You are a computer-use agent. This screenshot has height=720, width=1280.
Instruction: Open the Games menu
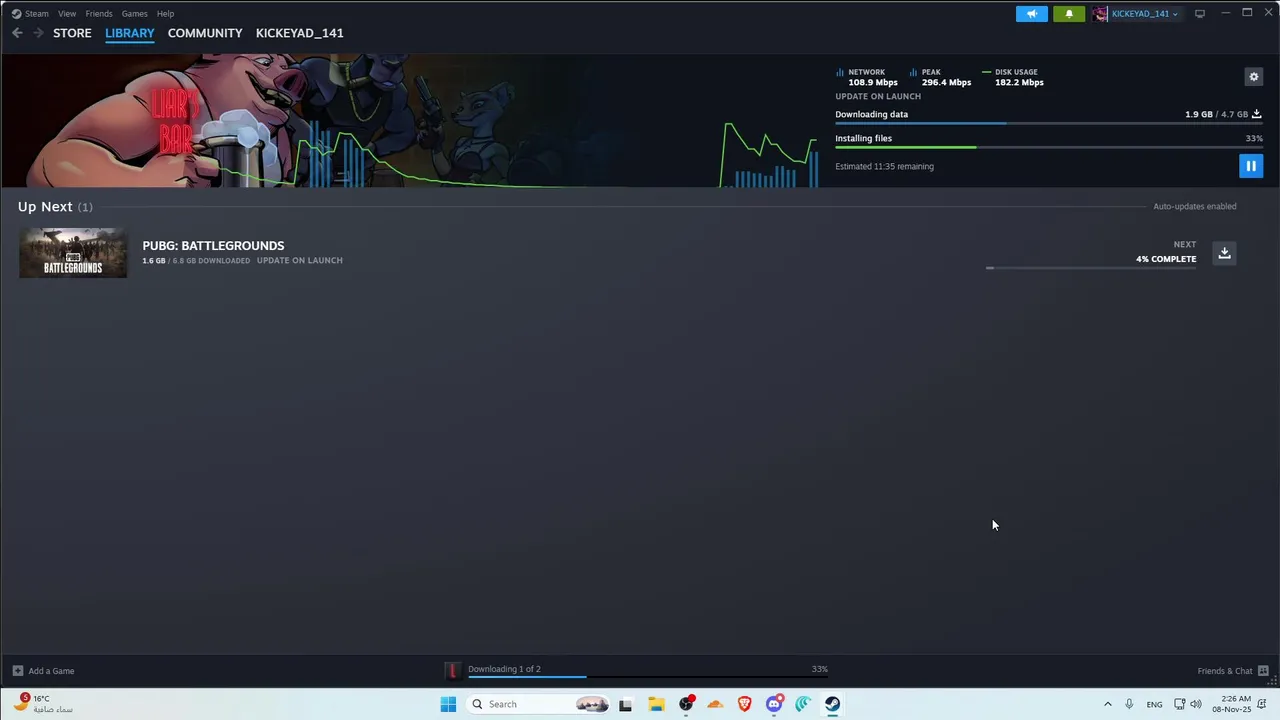click(x=134, y=14)
